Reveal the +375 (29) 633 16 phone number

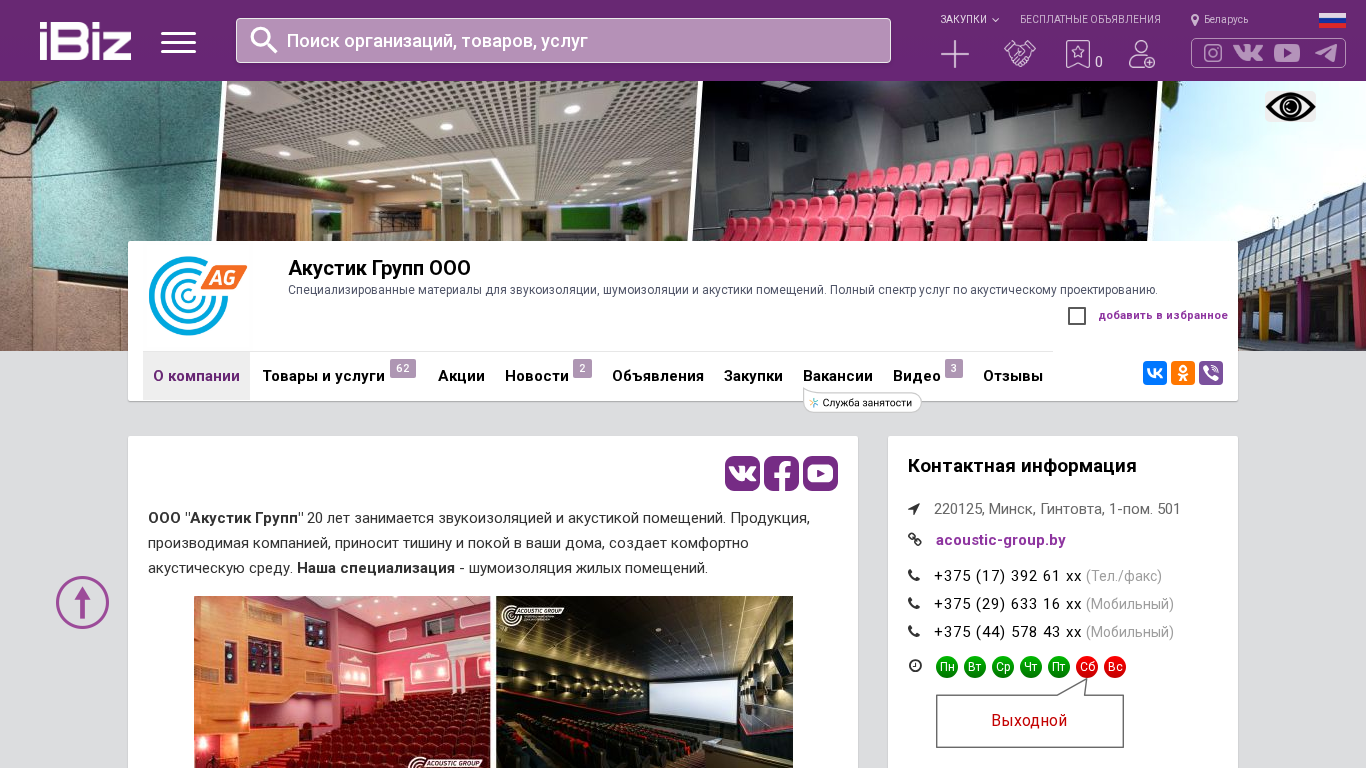[x=1008, y=604]
